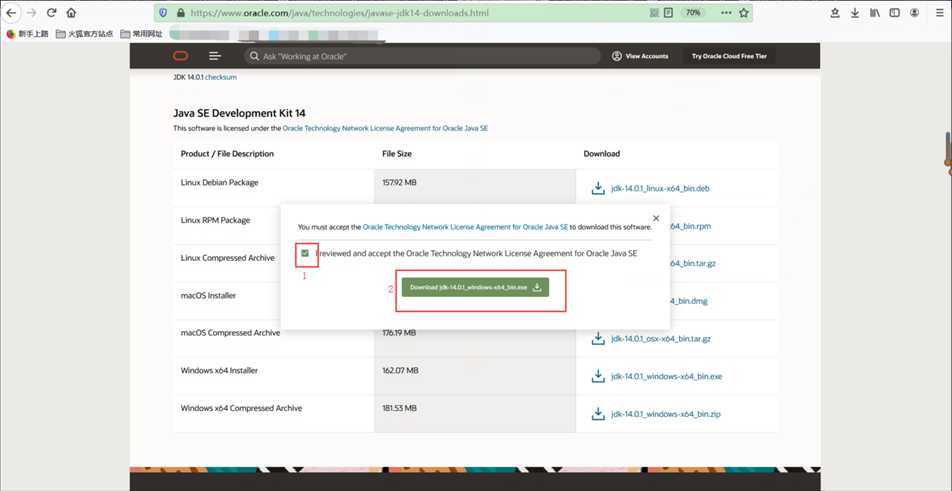The width and height of the screenshot is (952, 491).
Task: Click download icon beside osx-x64_bin.tar.gz
Action: 598,339
